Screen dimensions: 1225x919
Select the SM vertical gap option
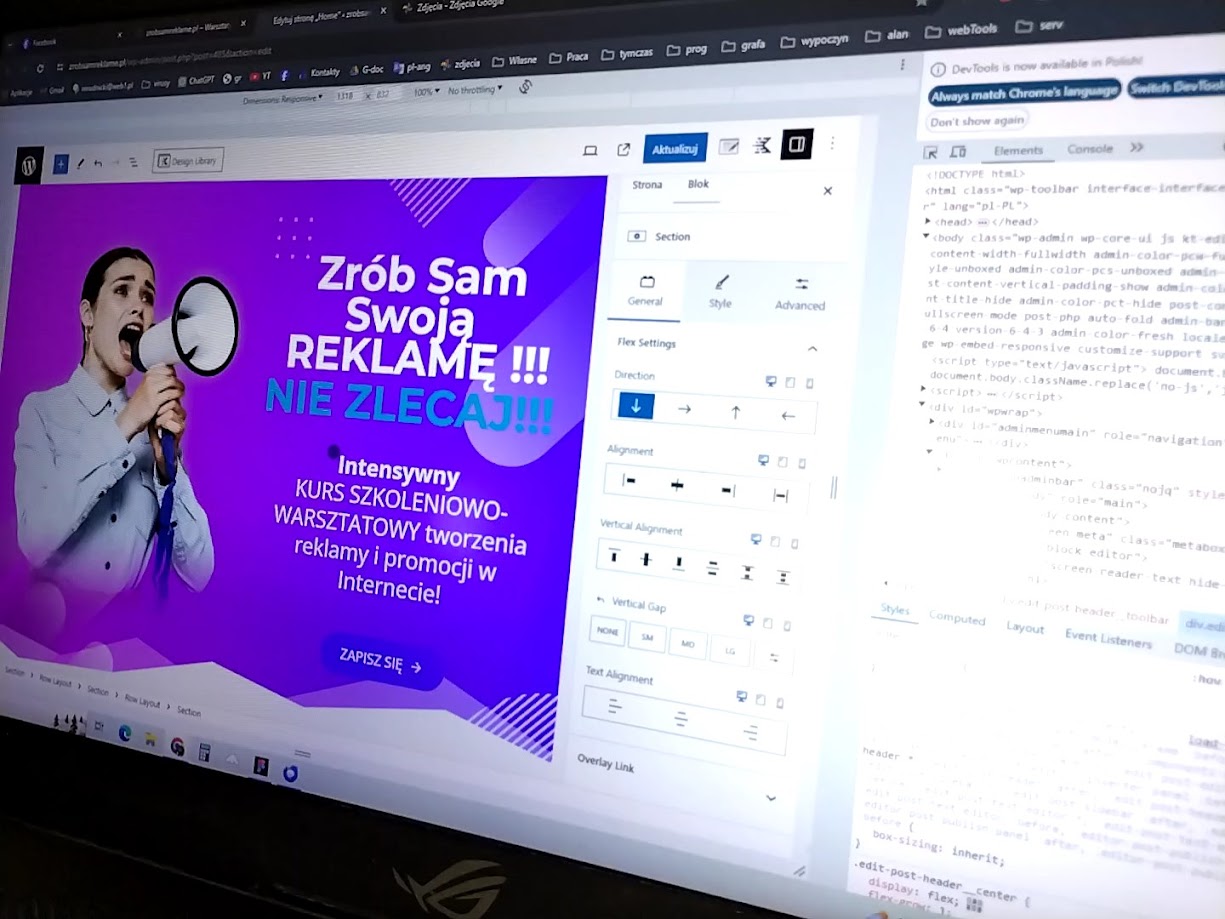click(x=647, y=637)
